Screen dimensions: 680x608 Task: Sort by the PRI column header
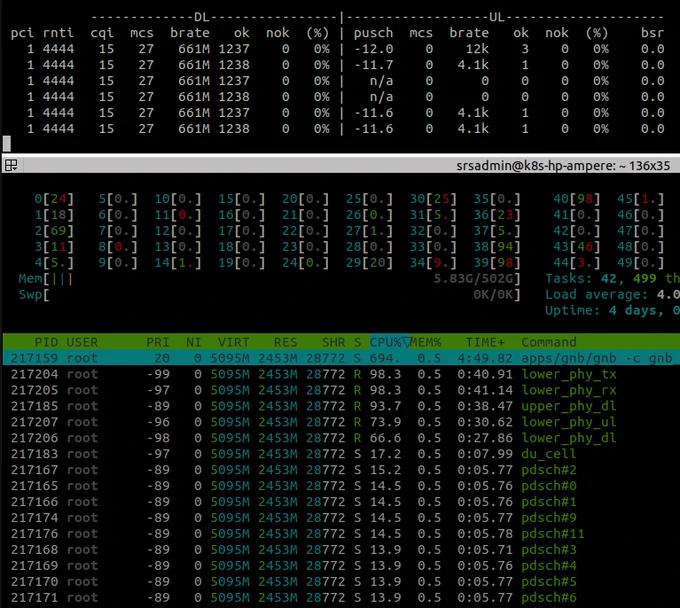(x=158, y=342)
